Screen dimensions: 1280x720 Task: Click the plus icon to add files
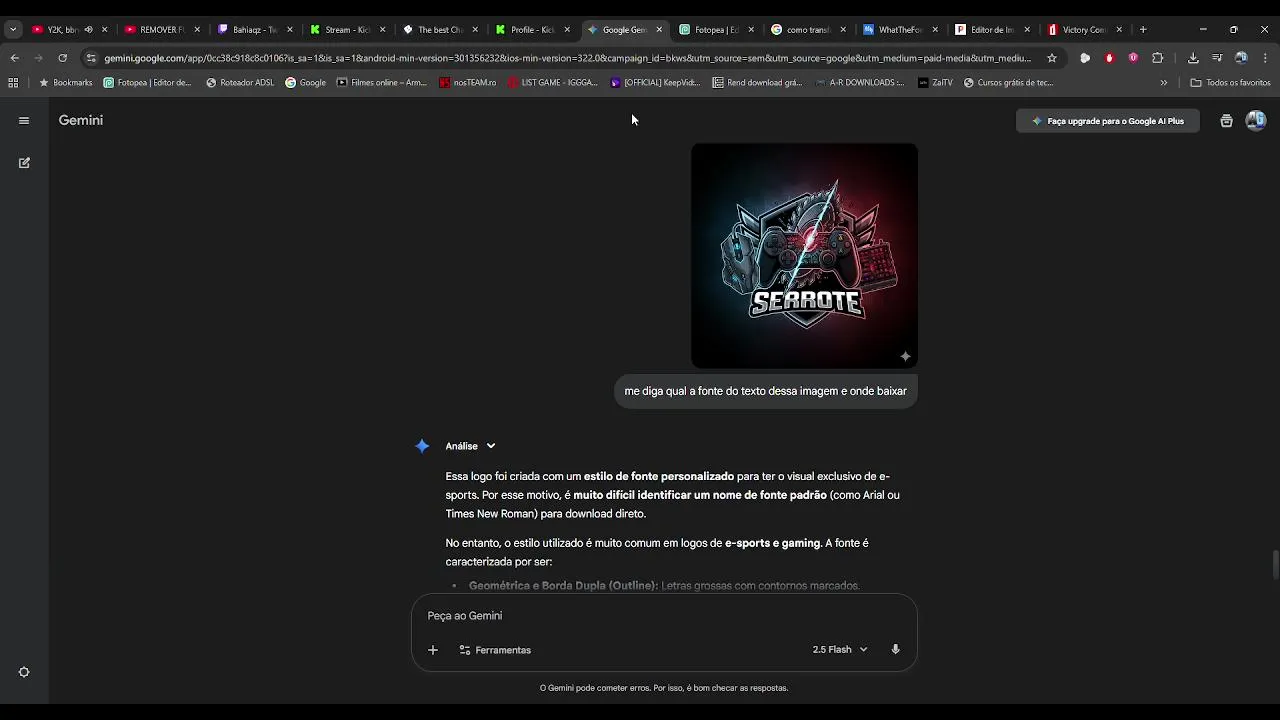click(433, 650)
